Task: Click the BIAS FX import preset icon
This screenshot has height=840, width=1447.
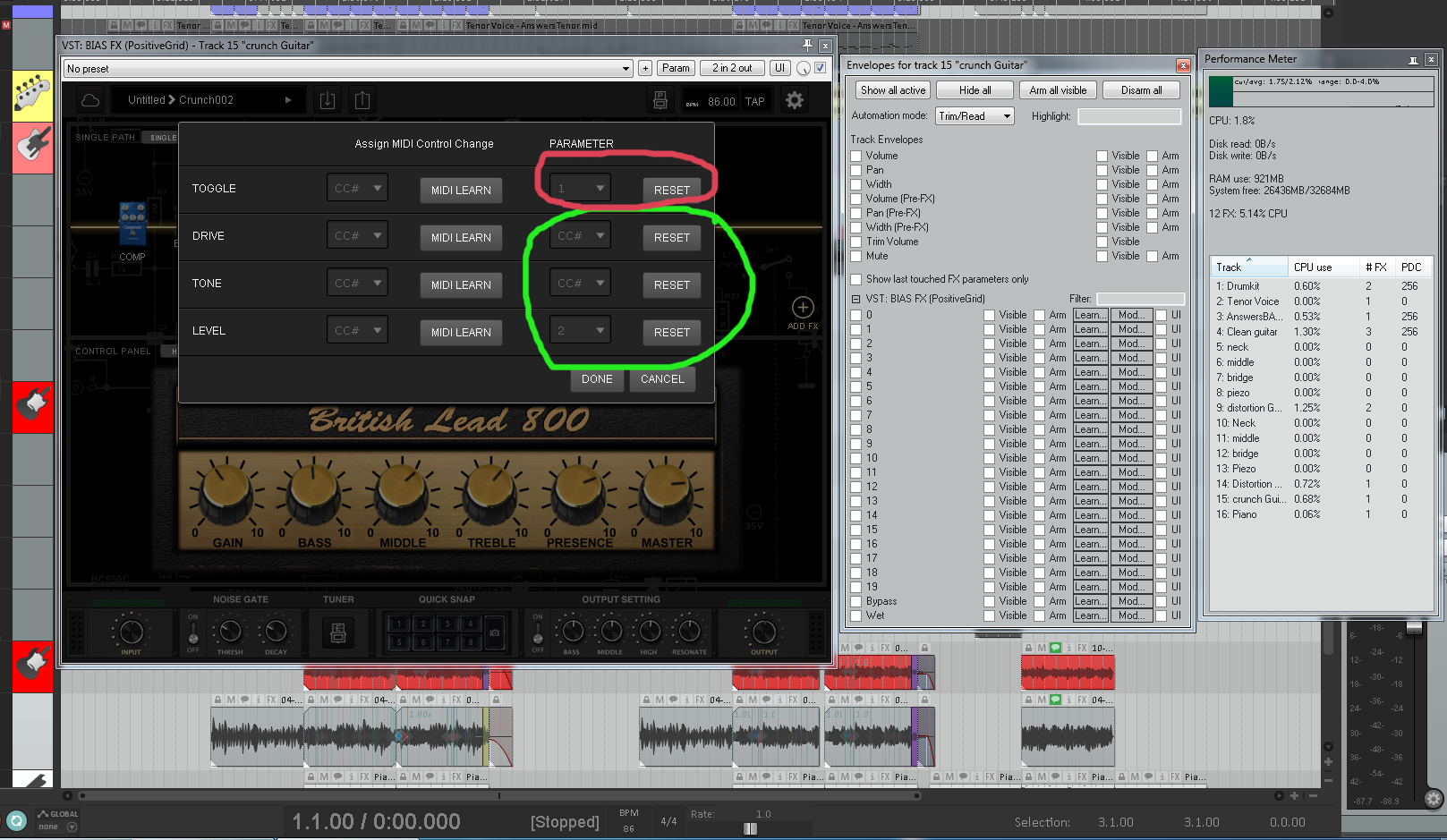Action: pos(328,100)
